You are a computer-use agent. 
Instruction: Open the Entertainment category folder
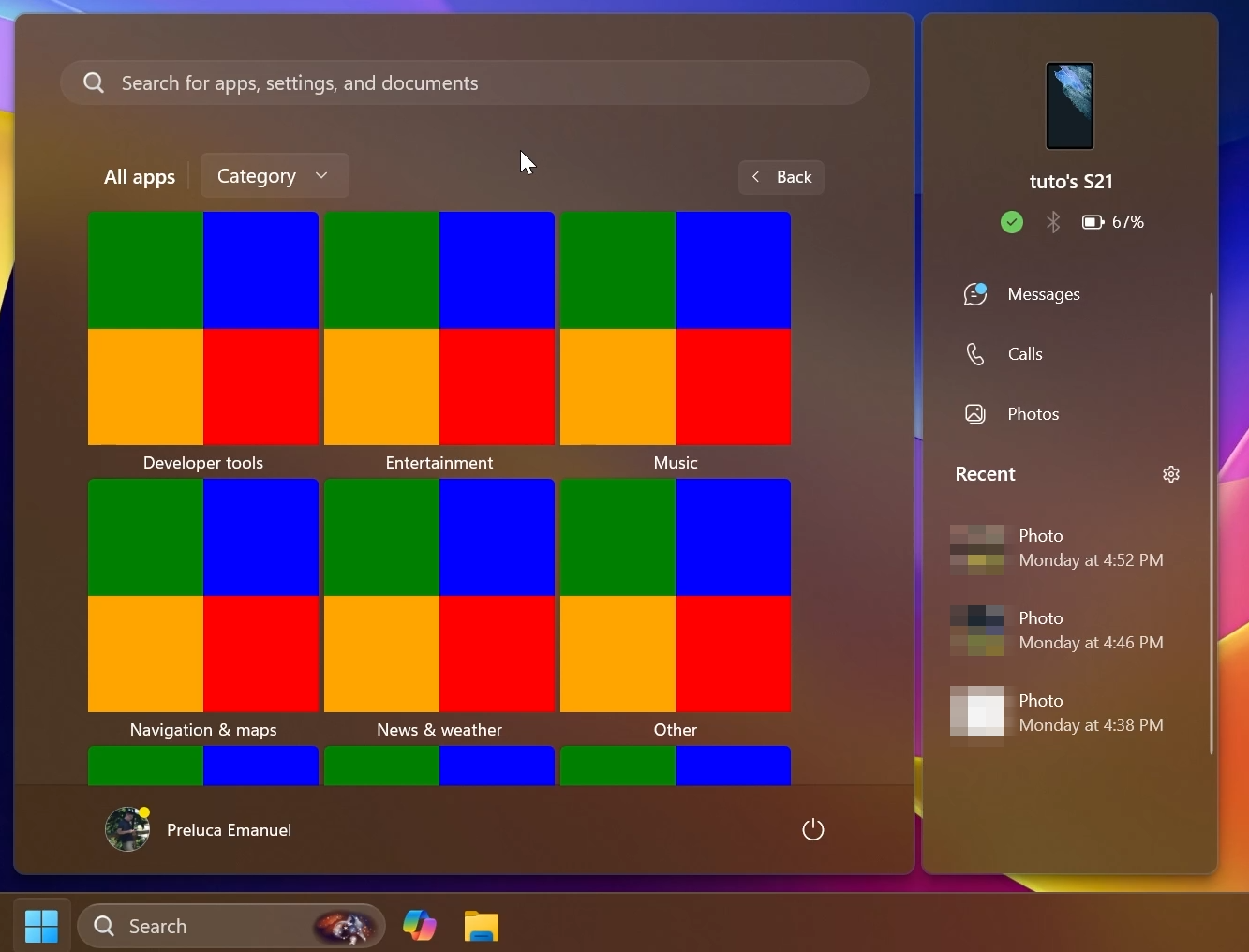[x=439, y=329]
